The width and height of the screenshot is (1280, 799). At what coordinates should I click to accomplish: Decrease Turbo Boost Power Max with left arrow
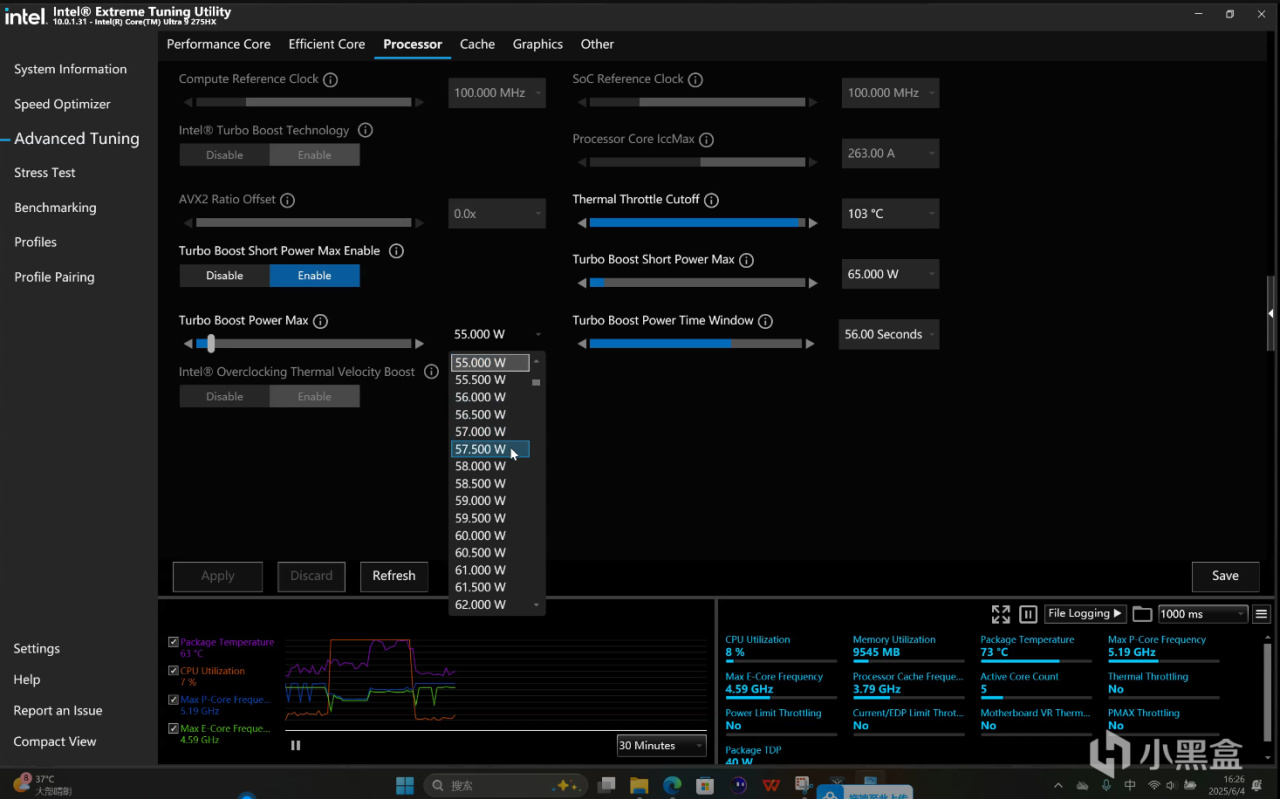(188, 344)
